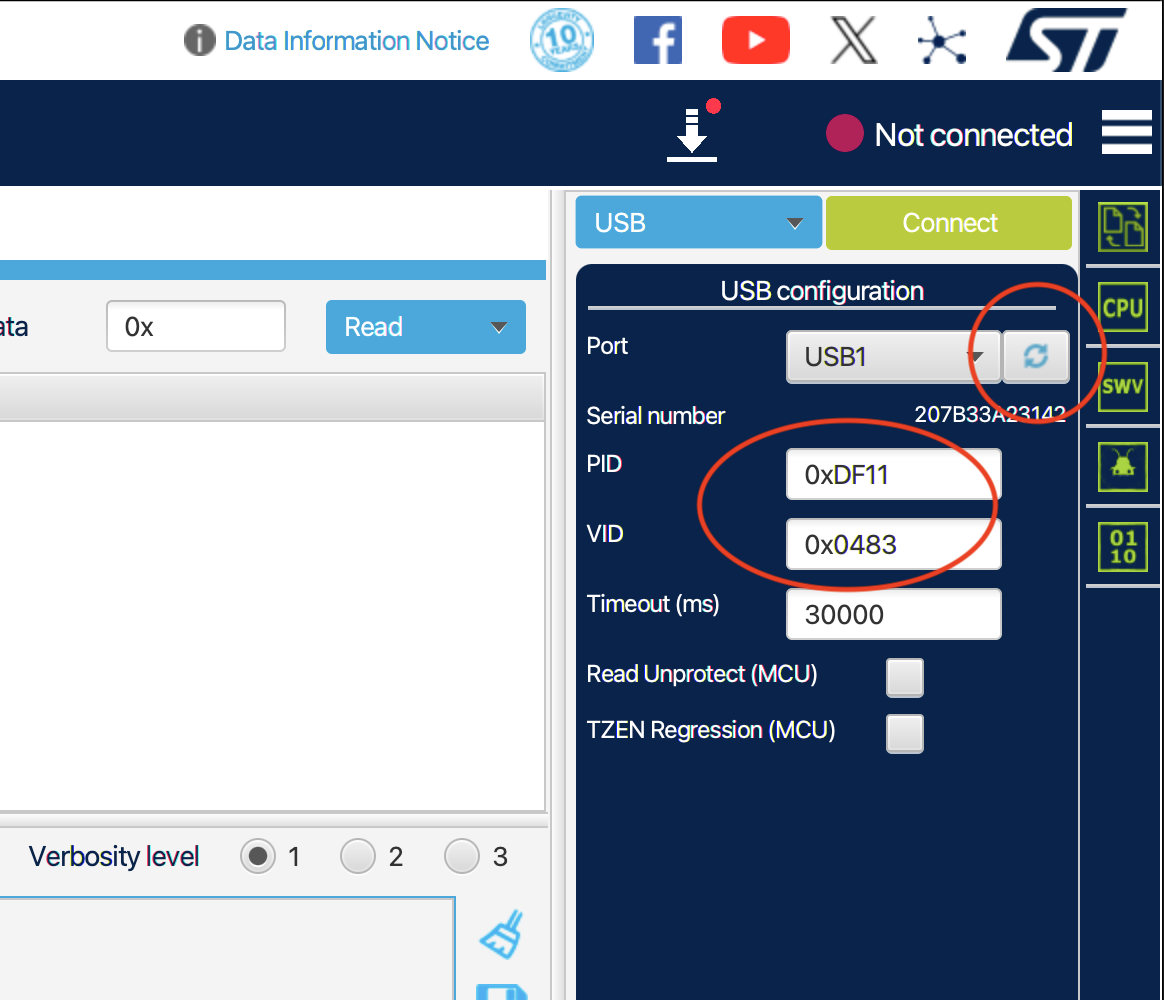Clear the log with the broom icon
The width and height of the screenshot is (1164, 1000).
(502, 934)
